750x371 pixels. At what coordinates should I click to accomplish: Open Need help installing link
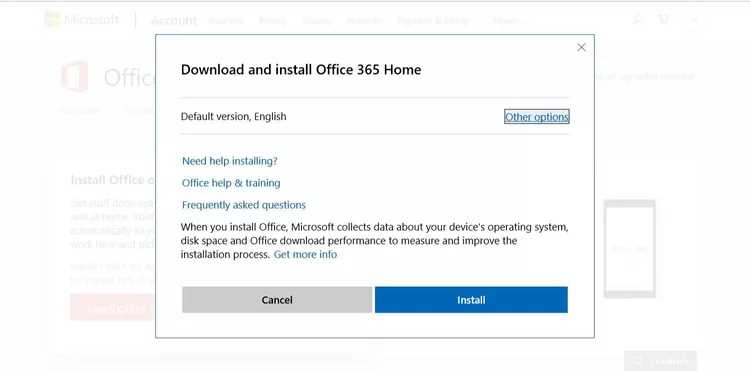(230, 161)
